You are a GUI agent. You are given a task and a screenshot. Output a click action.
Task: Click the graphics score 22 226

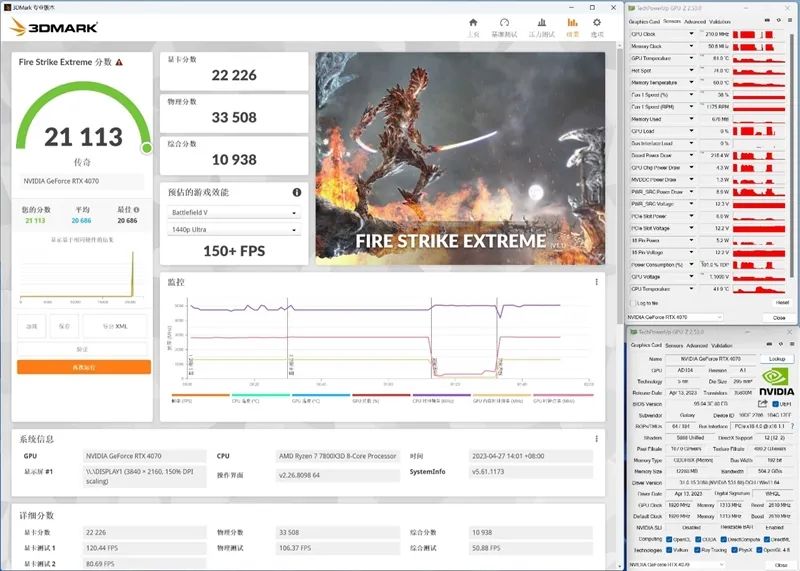pyautogui.click(x=234, y=76)
